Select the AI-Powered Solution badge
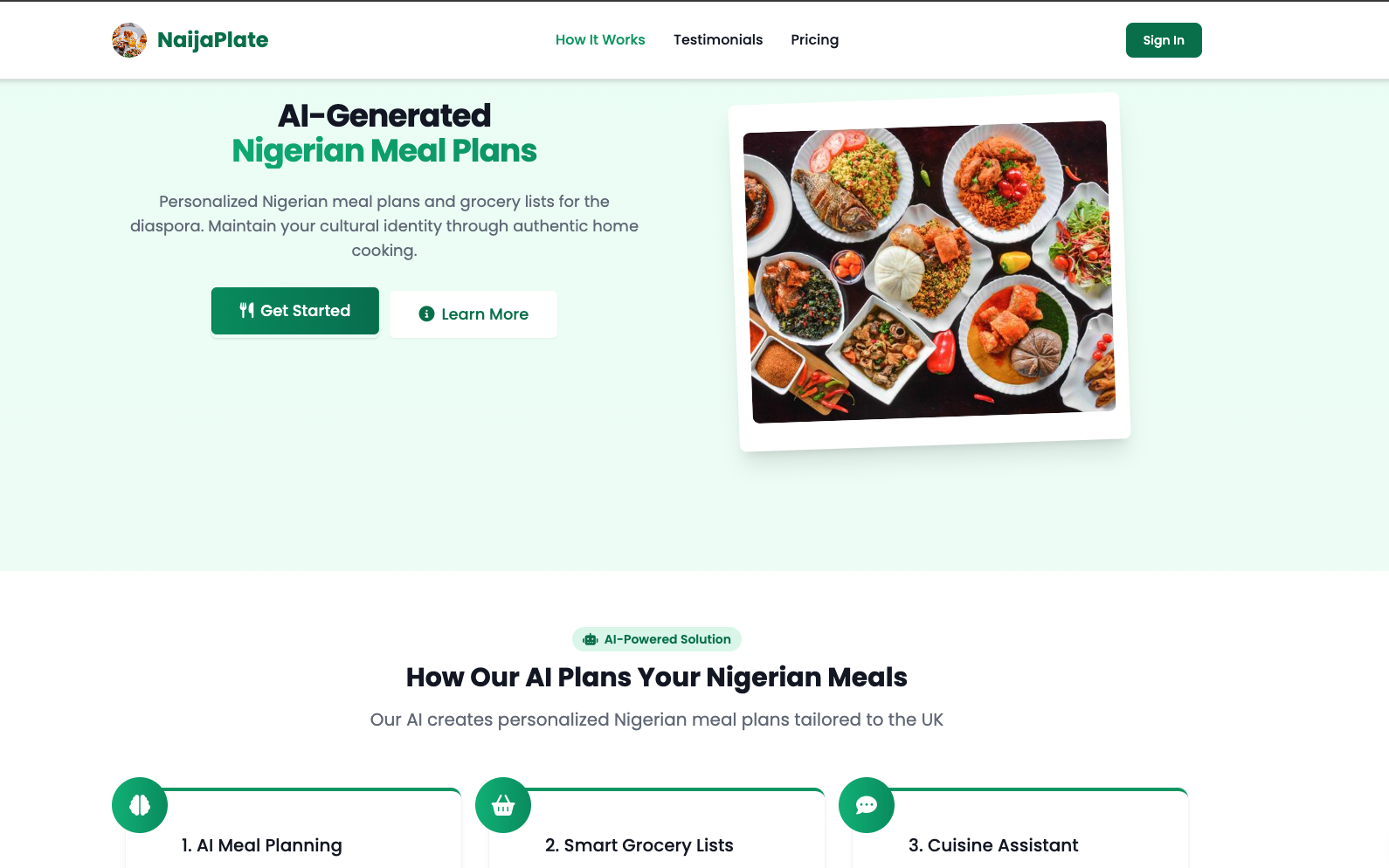 tap(657, 639)
